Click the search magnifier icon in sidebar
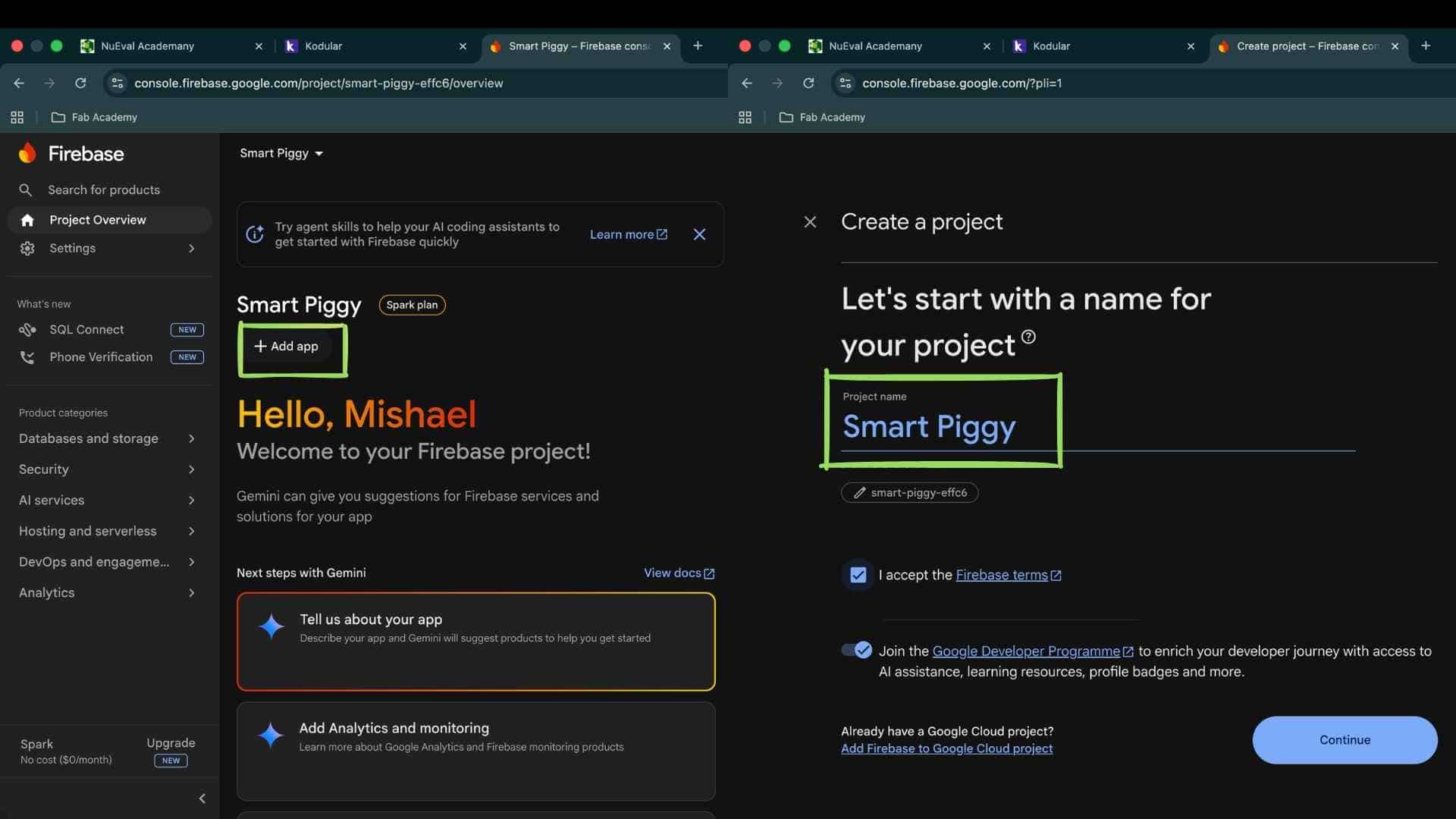The height and width of the screenshot is (819, 1456). click(26, 190)
